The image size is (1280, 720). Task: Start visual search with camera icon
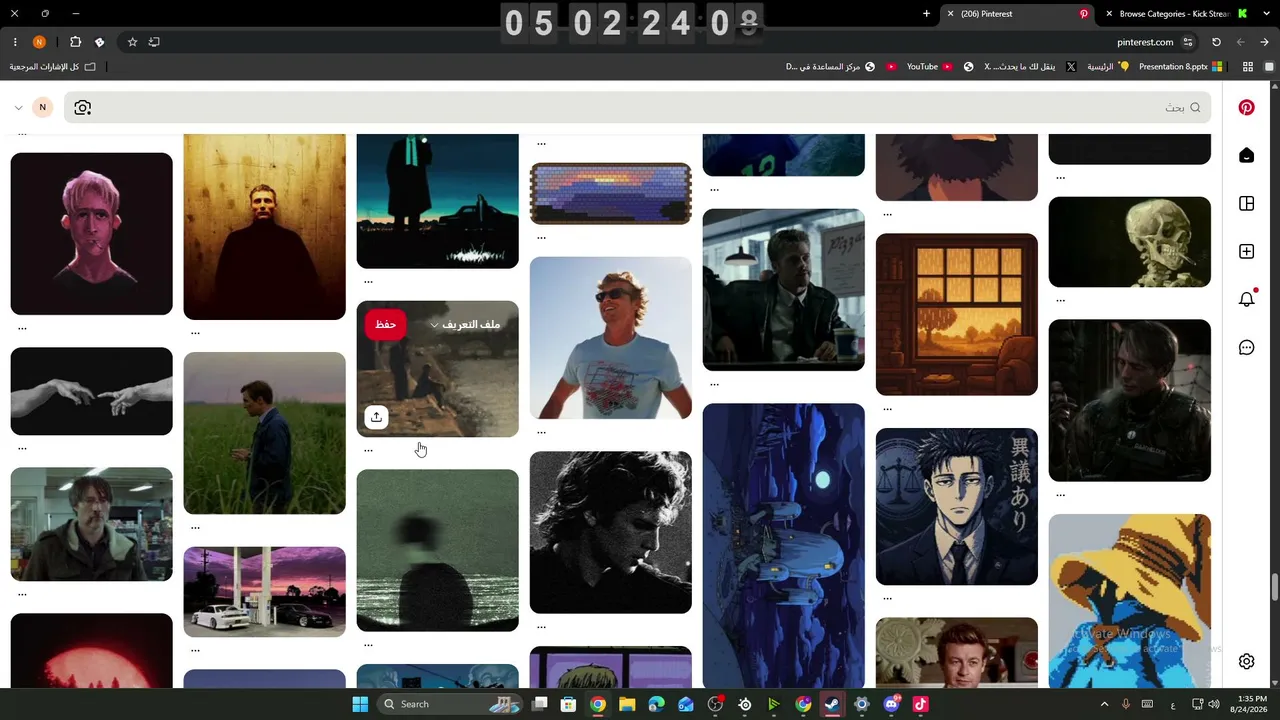[82, 108]
